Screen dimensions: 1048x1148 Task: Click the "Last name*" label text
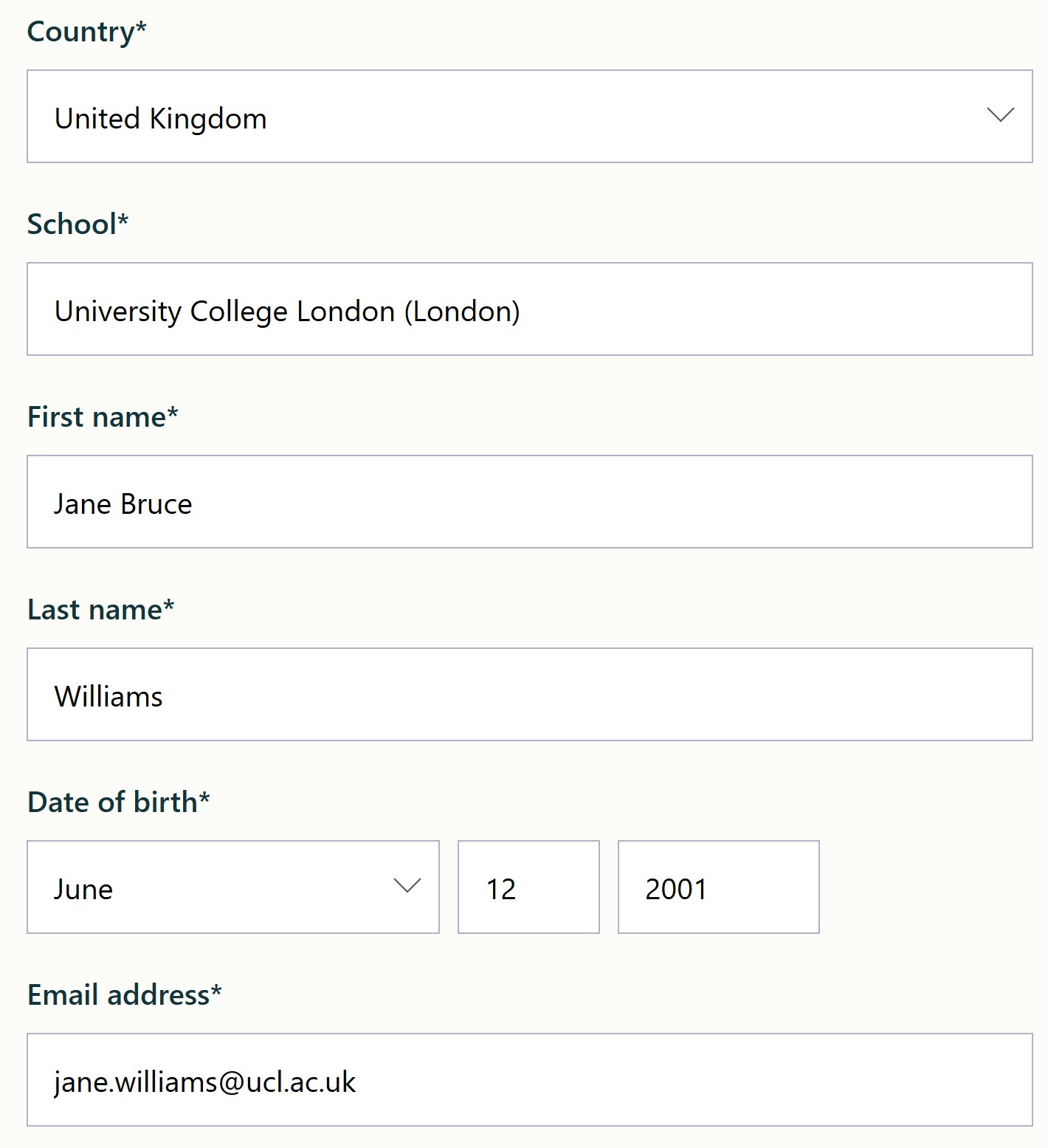point(100,610)
